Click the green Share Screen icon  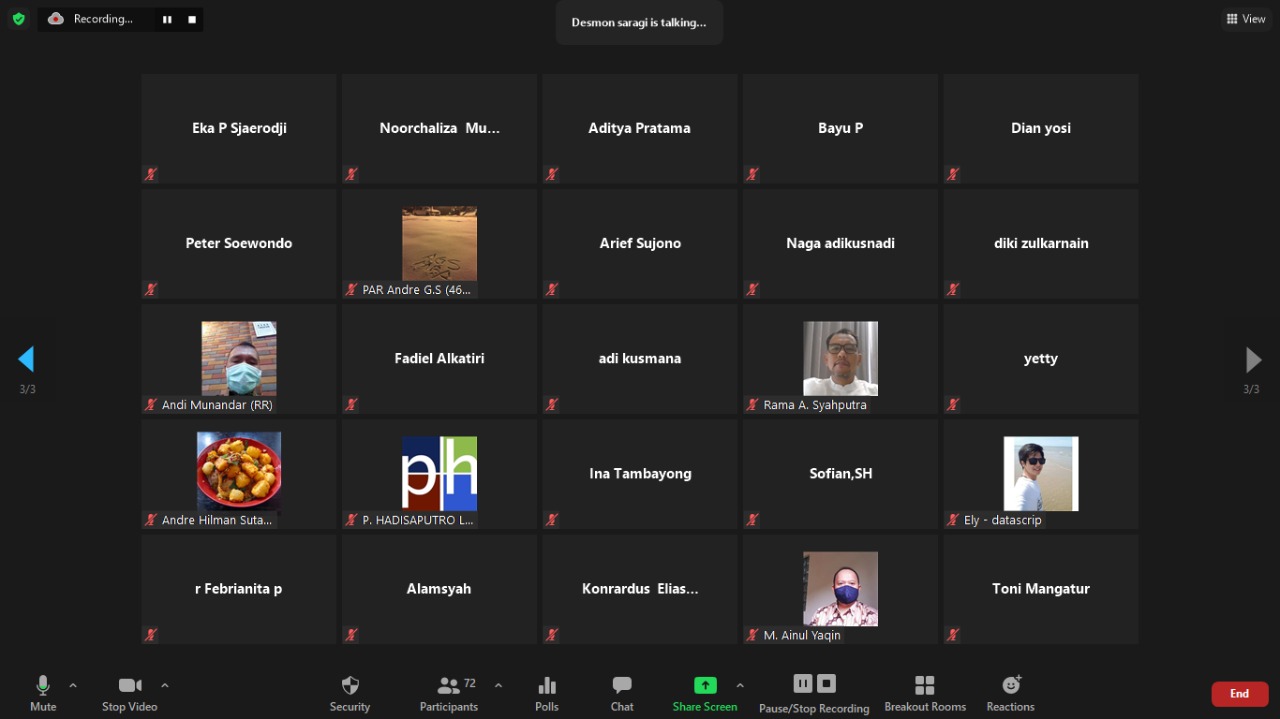click(705, 685)
